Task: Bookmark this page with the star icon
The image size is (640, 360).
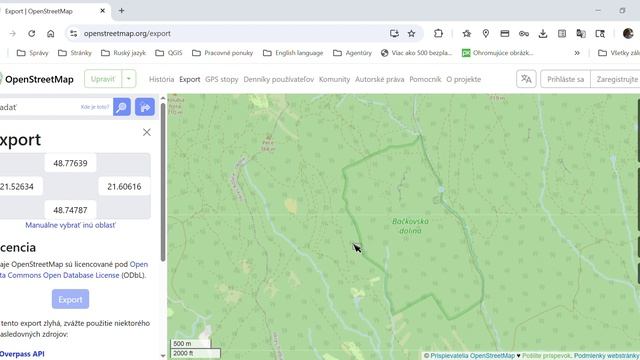Action: tap(411, 33)
